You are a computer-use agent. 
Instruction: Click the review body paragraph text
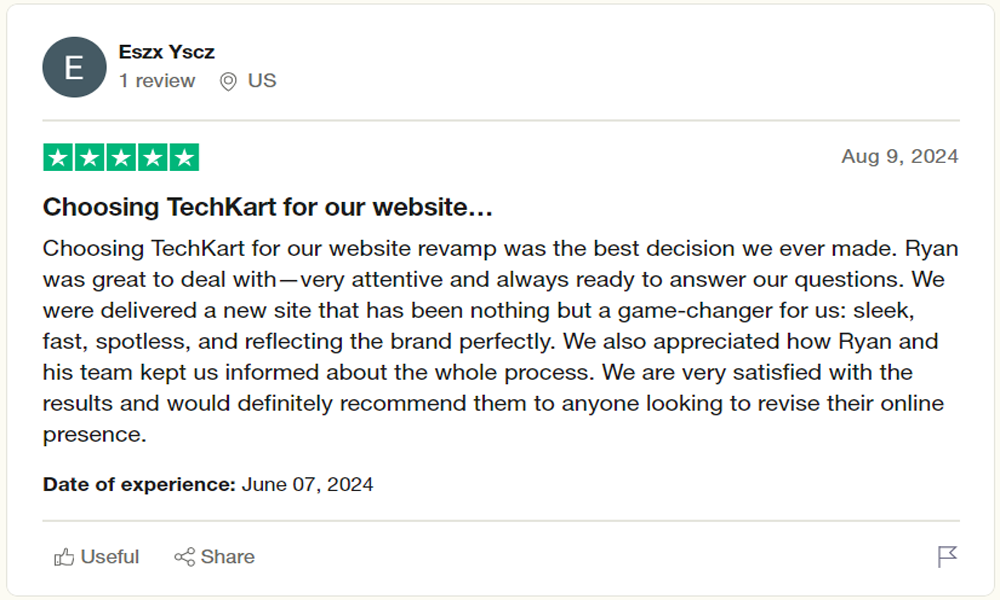tap(501, 341)
